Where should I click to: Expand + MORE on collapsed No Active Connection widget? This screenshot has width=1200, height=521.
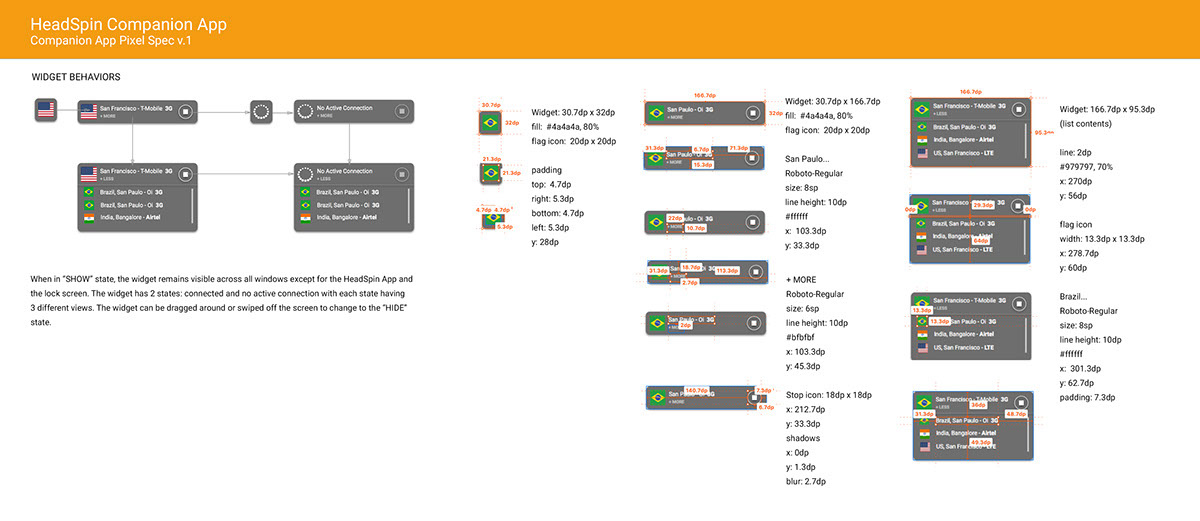pyautogui.click(x=324, y=117)
